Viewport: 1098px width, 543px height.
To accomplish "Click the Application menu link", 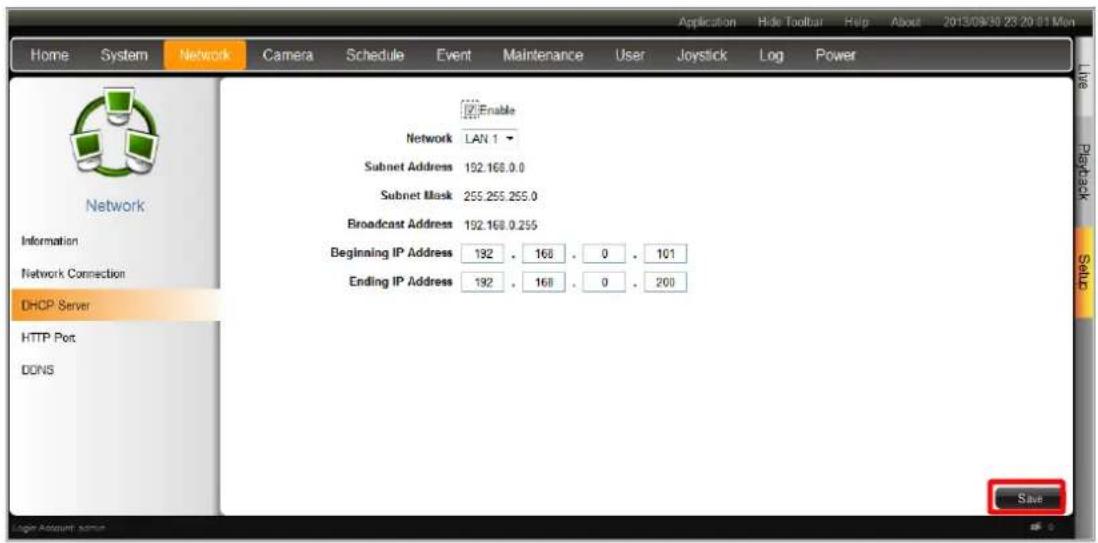I will tap(706, 23).
